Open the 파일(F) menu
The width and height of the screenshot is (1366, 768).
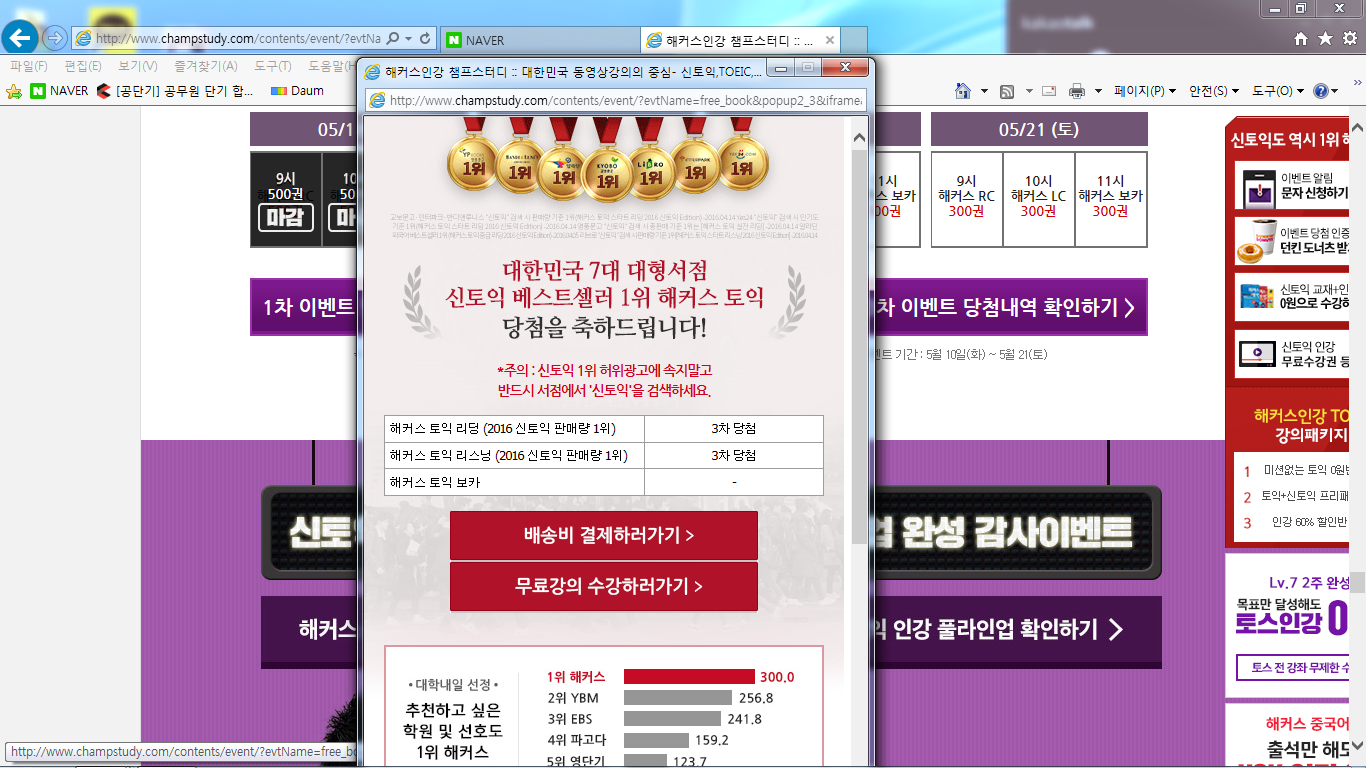point(29,66)
